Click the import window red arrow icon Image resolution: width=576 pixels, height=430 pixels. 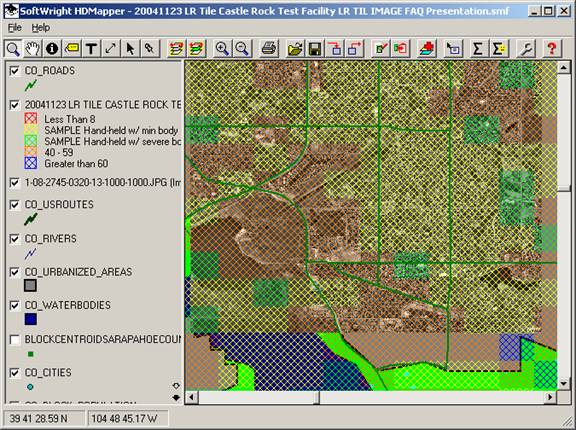pyautogui.click(x=334, y=48)
